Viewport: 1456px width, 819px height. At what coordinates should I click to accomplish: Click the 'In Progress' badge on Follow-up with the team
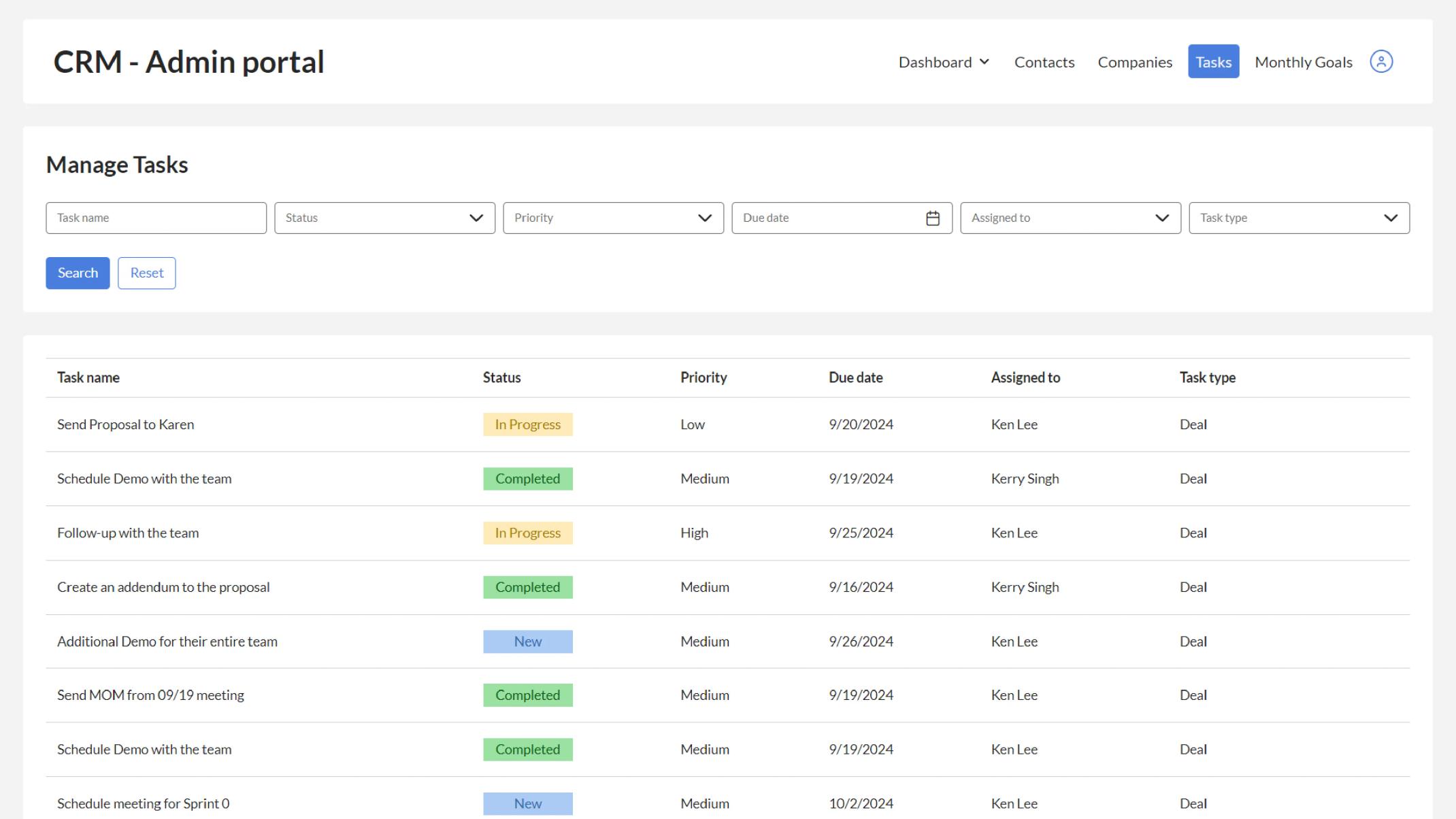pyautogui.click(x=528, y=533)
